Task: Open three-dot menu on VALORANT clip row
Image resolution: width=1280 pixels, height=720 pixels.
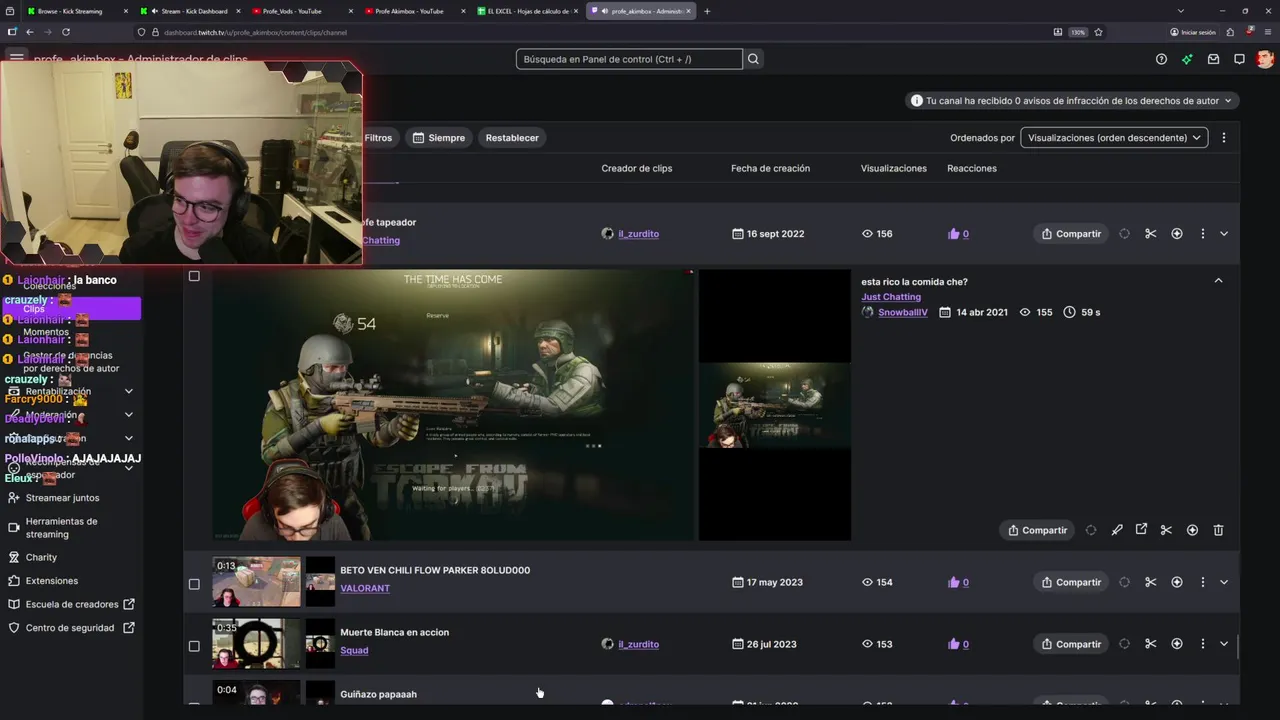Action: tap(1202, 582)
